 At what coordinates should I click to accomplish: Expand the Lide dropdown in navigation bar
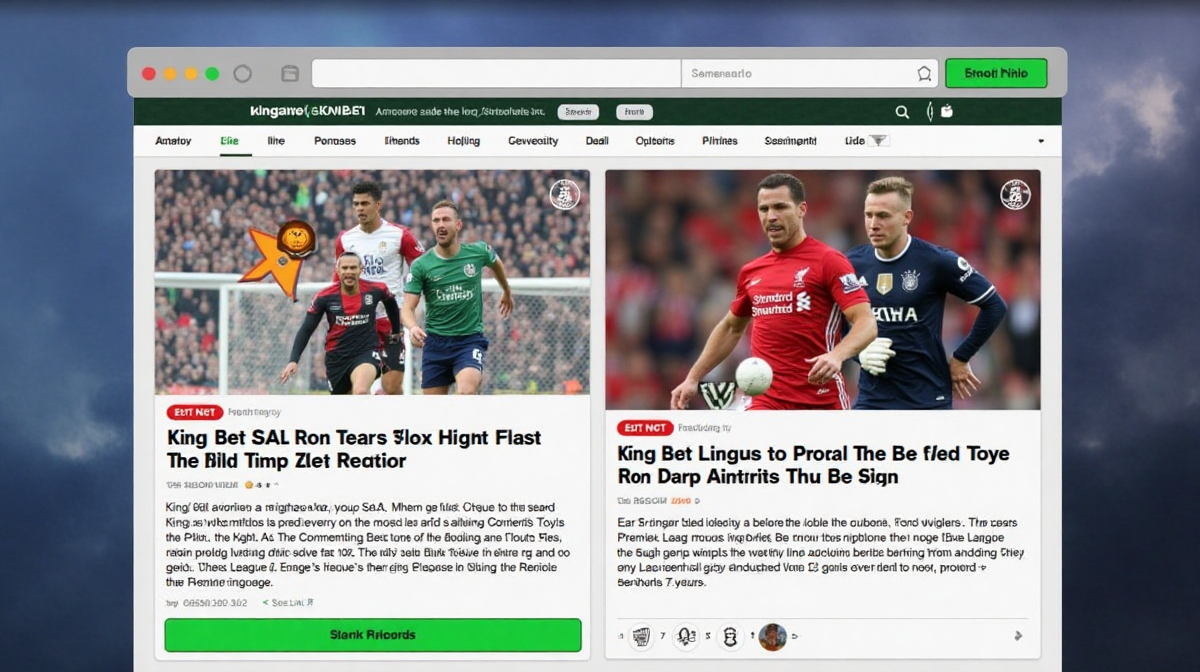point(866,141)
